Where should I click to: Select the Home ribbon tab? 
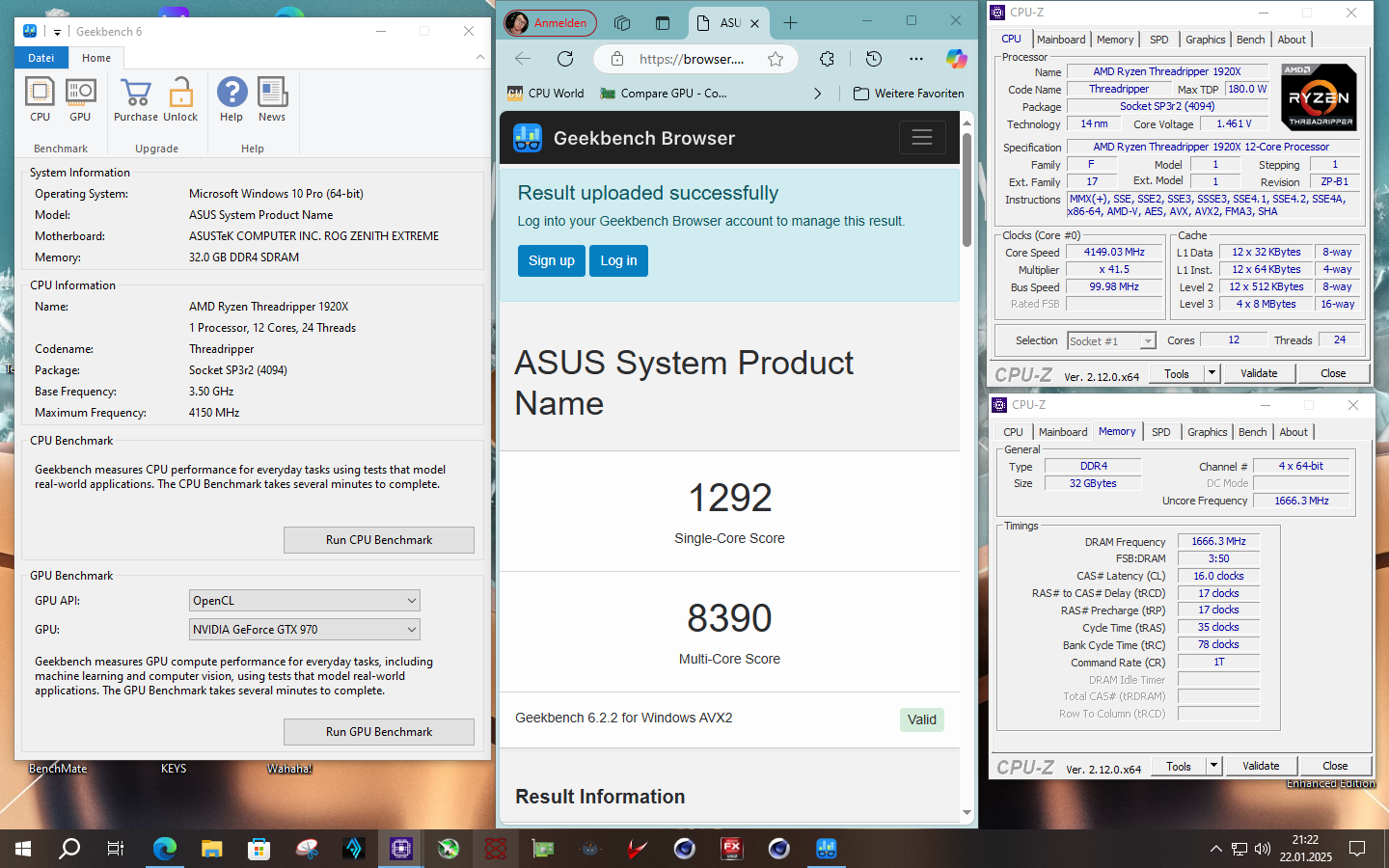96,58
